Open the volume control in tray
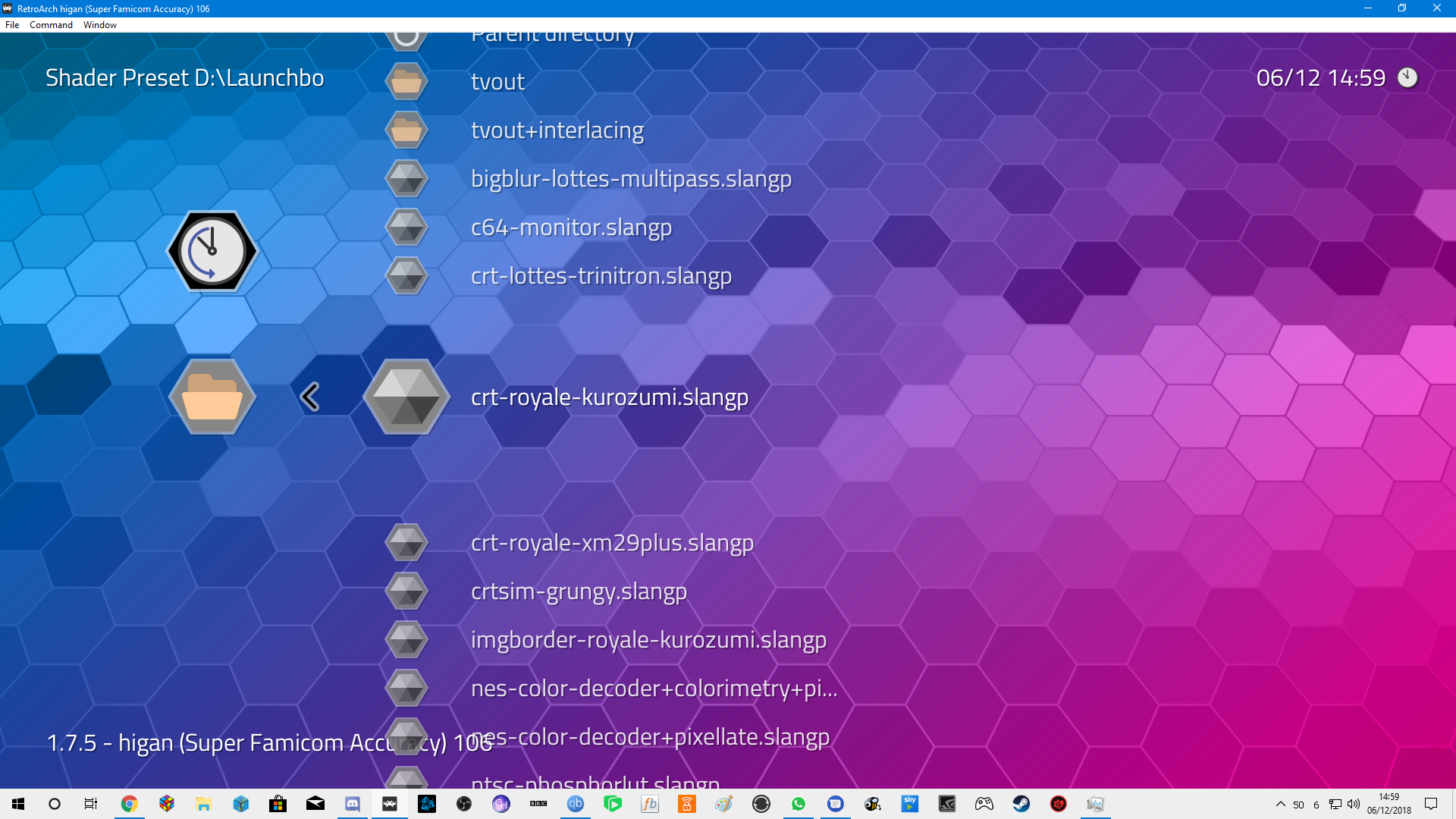Viewport: 1456px width, 819px height. [1354, 804]
